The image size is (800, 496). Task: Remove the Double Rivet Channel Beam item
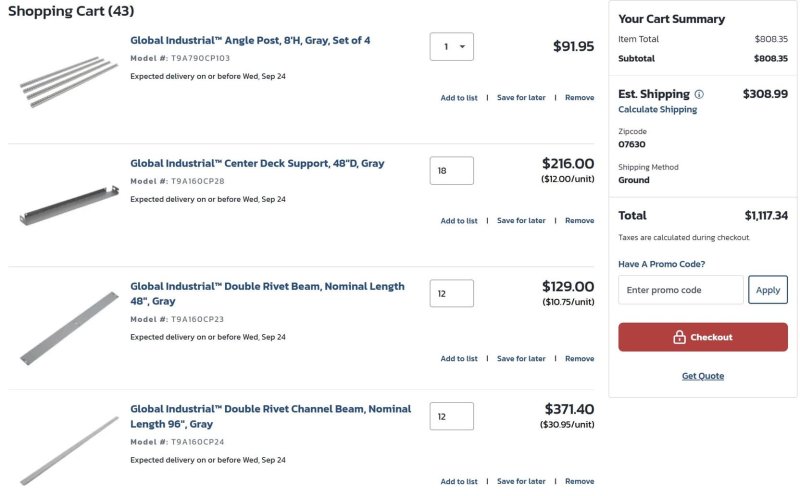[x=579, y=482]
